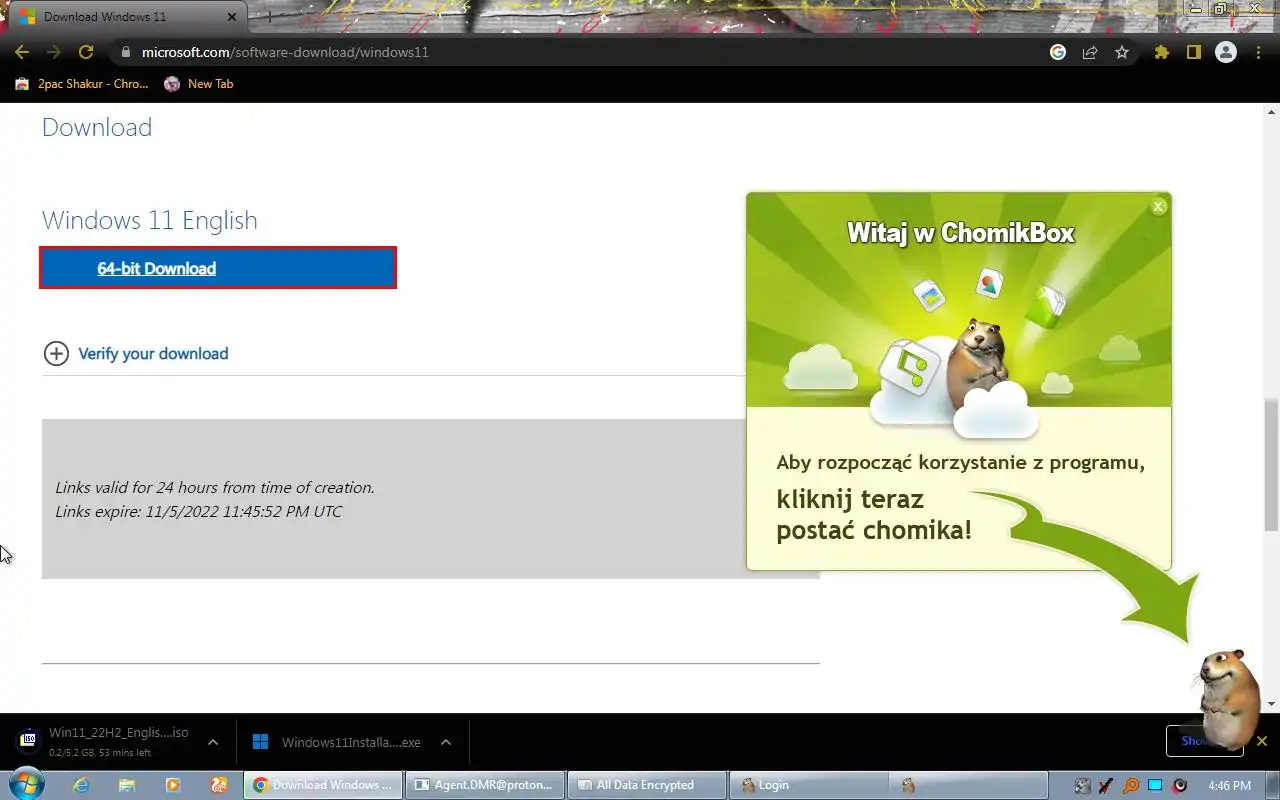Go back with the browser back arrow
The width and height of the screenshot is (1280, 800).
click(22, 52)
